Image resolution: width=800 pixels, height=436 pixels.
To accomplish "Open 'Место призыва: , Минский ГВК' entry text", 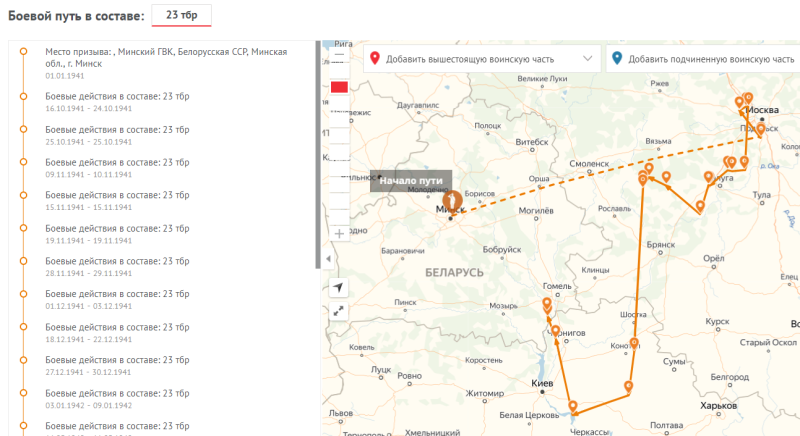I will click(166, 58).
